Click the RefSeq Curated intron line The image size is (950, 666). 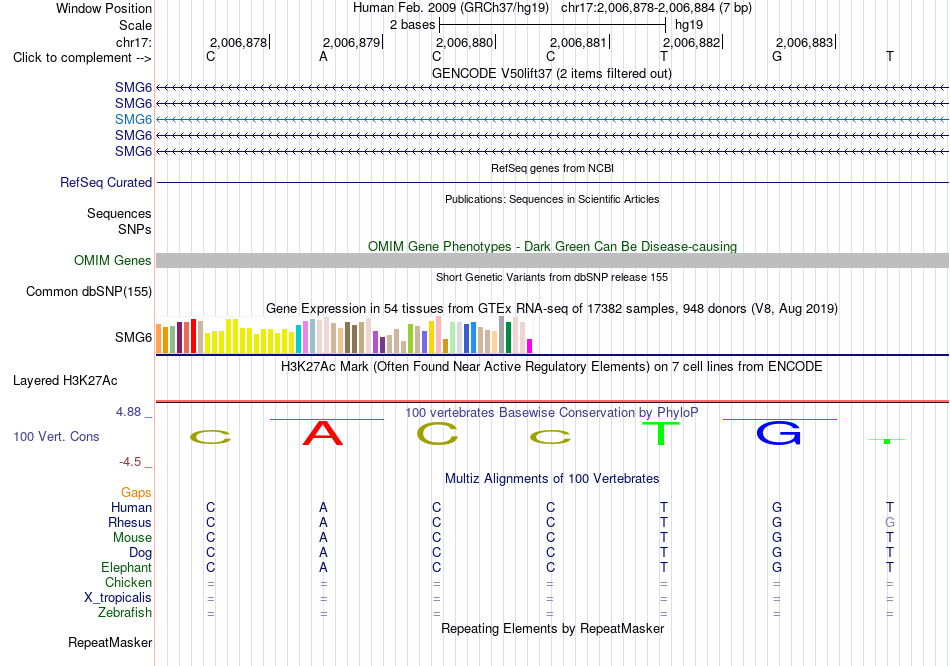pyautogui.click(x=553, y=182)
